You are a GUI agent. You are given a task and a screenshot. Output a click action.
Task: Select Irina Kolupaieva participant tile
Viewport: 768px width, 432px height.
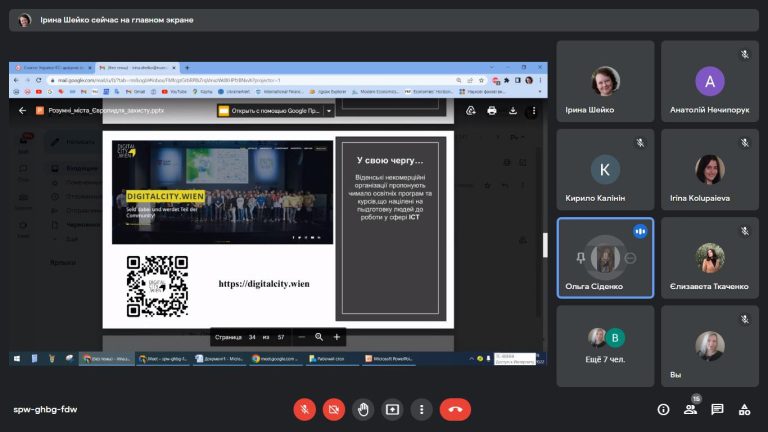(x=710, y=169)
